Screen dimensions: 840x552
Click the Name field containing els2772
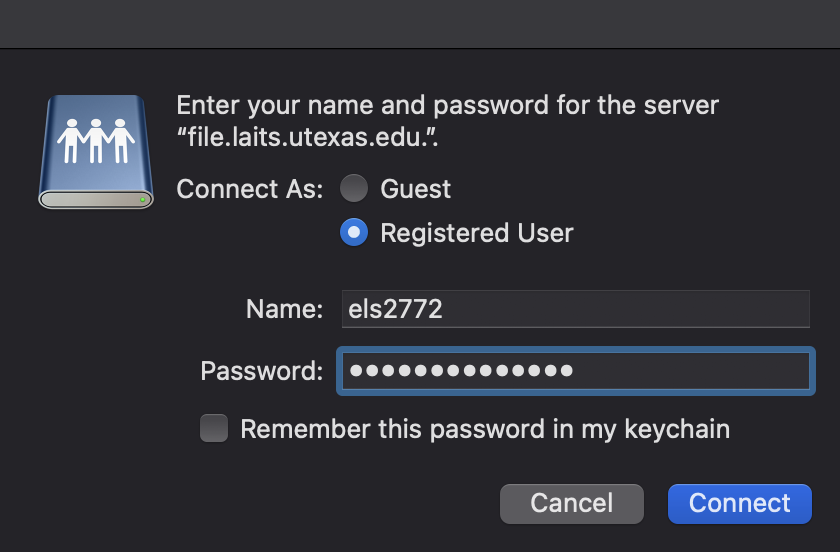click(x=575, y=309)
